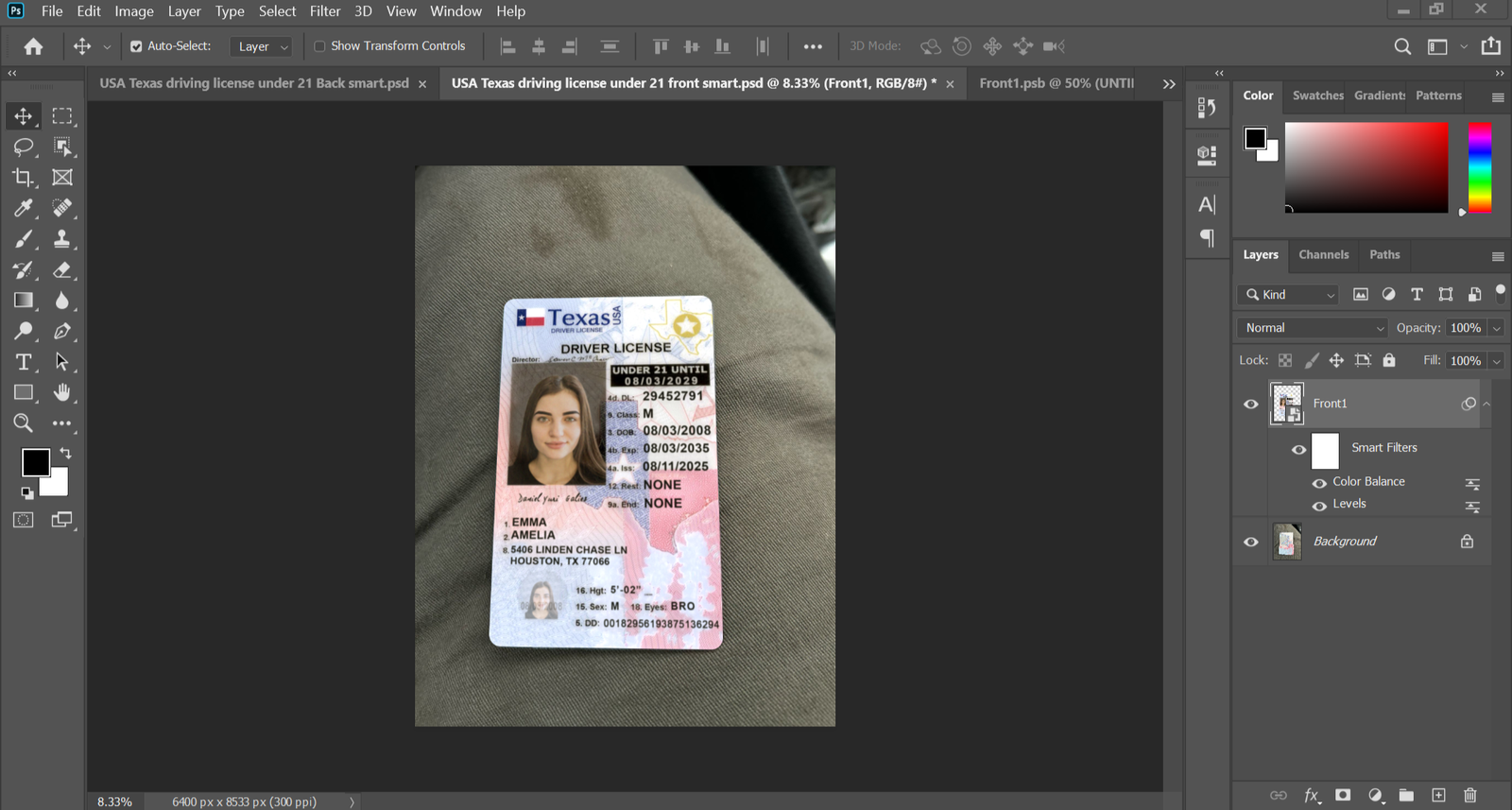The width and height of the screenshot is (1512, 810).
Task: Select the Eraser tool
Action: coord(62,270)
